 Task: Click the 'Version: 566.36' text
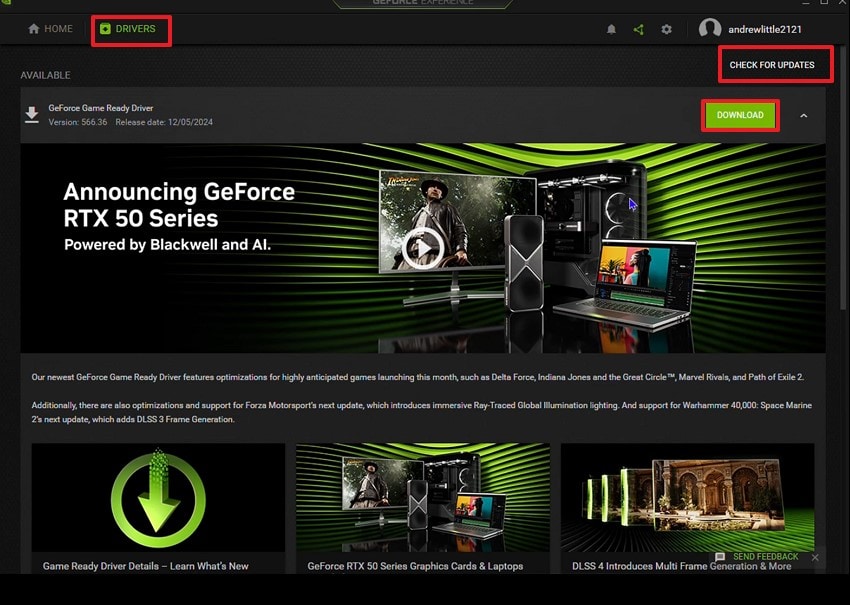[78, 122]
